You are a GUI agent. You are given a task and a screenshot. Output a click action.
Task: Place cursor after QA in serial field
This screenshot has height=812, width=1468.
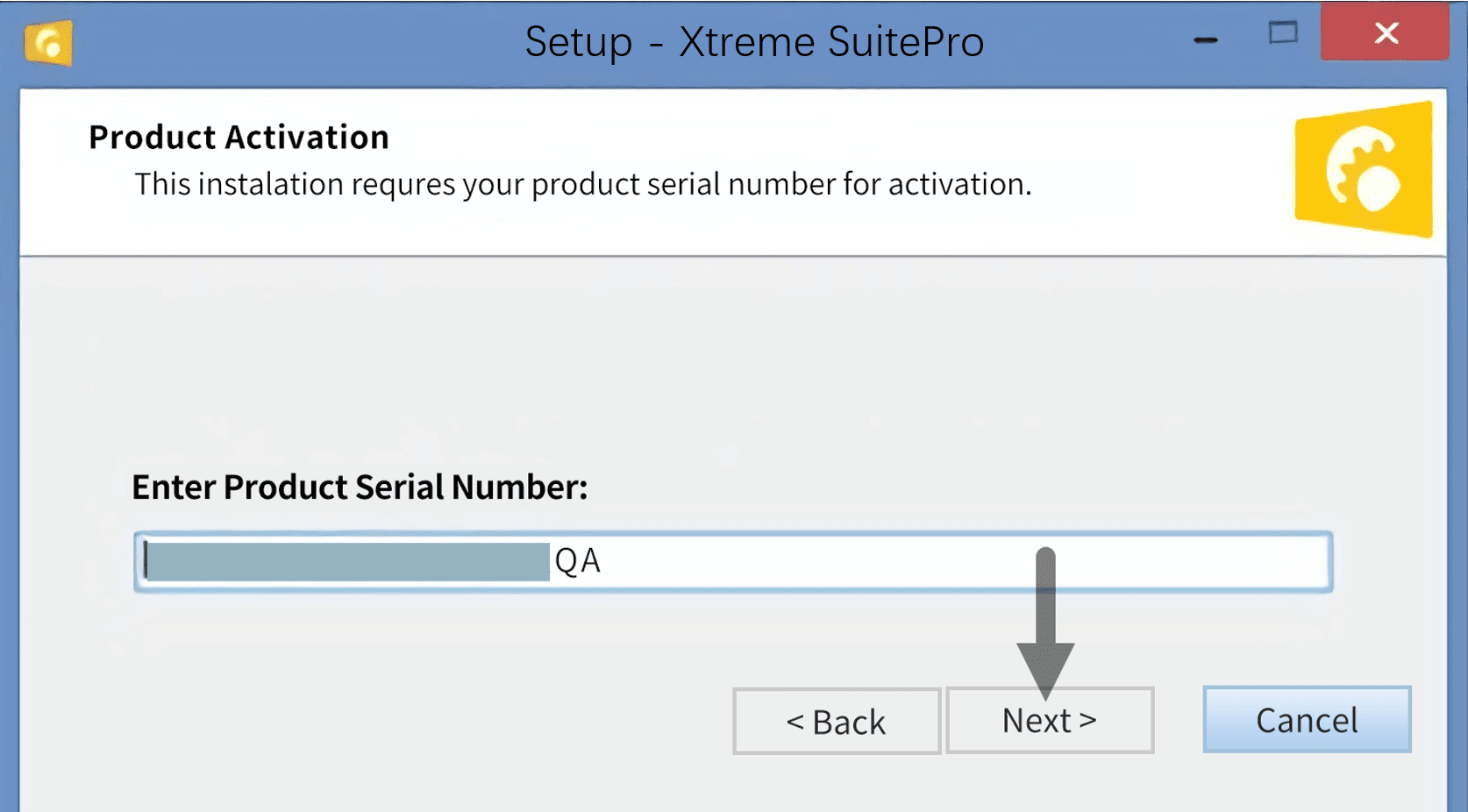tap(605, 561)
